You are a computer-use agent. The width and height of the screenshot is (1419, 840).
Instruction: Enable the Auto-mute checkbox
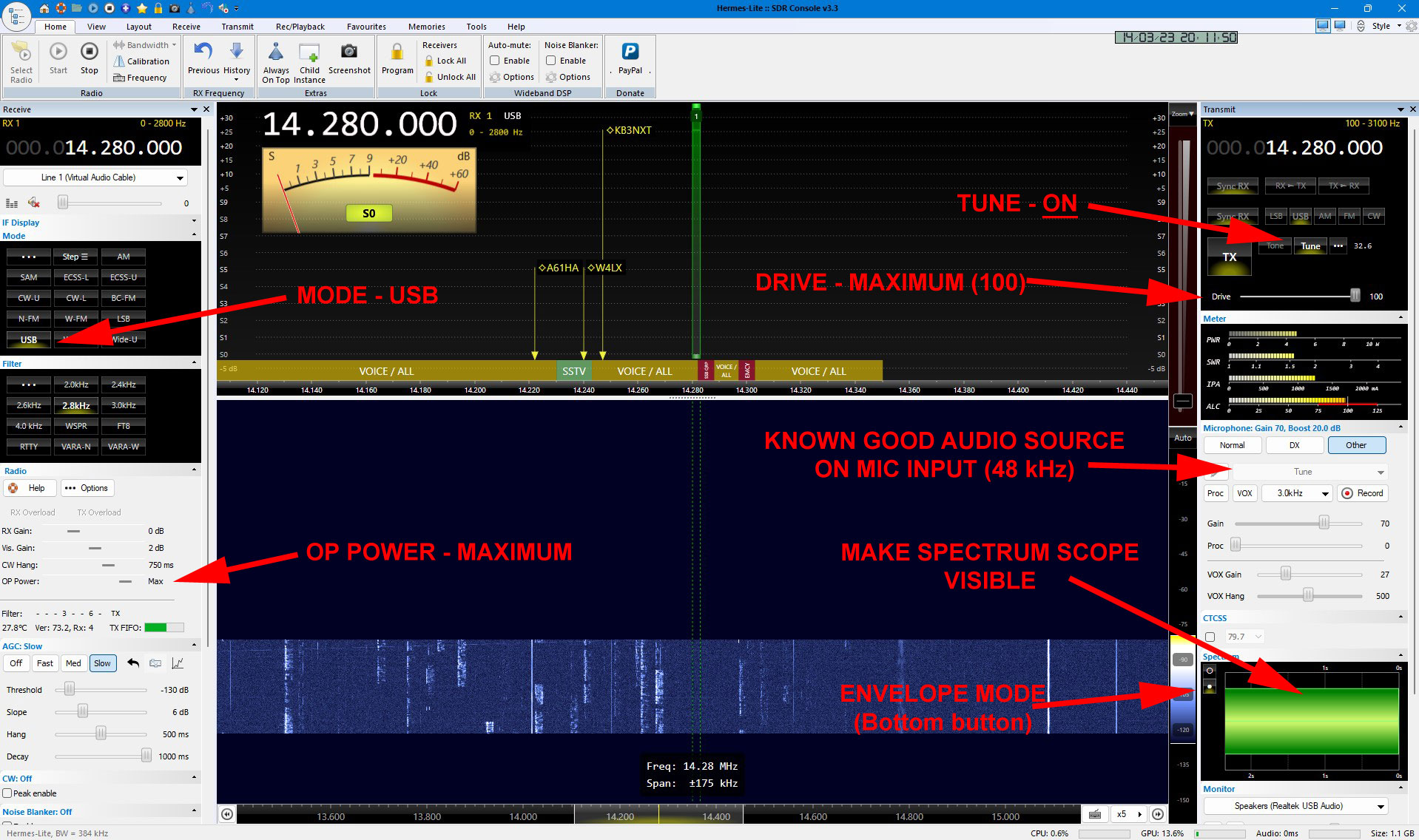[x=495, y=61]
